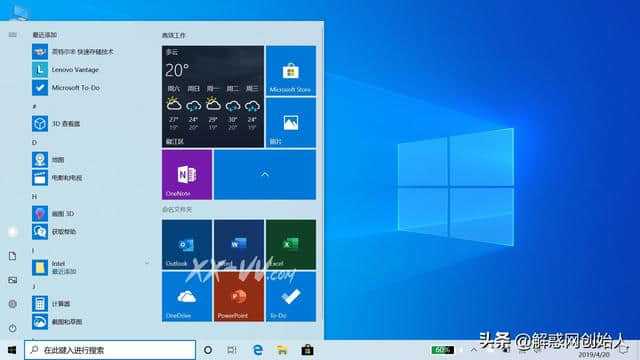The height and width of the screenshot is (360, 640).
Task: Click the J group header
Action: pyautogui.click(x=34, y=287)
